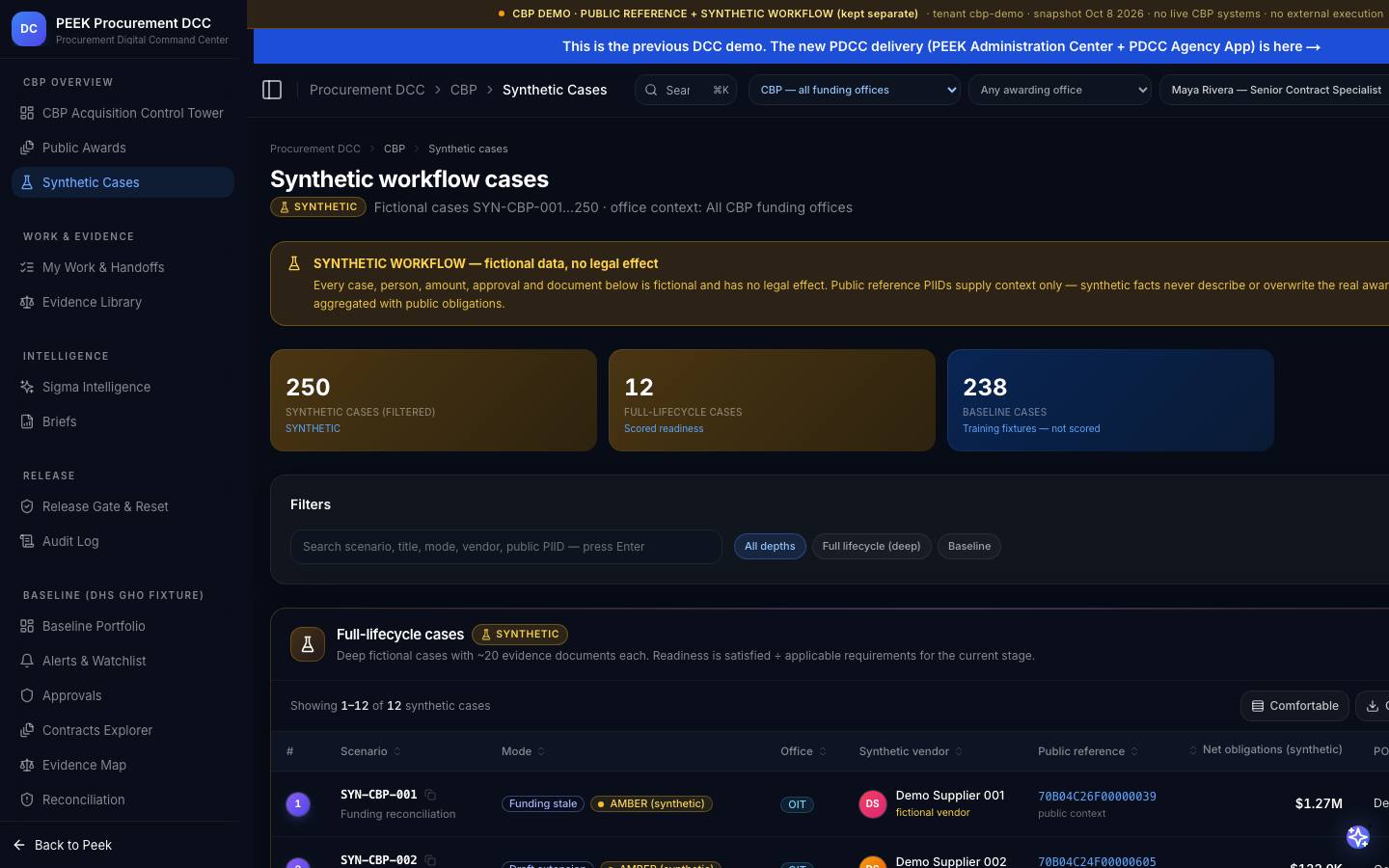Select Synthetic Cases sidebar item
The width and height of the screenshot is (1389, 868).
123,182
